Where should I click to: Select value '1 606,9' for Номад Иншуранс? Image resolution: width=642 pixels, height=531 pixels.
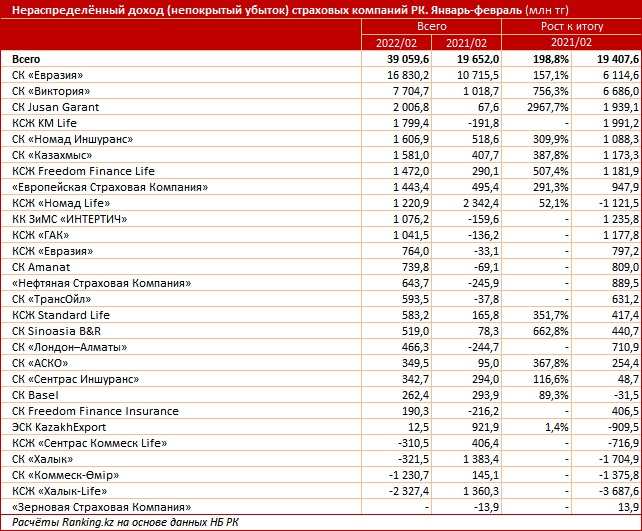tap(411, 139)
